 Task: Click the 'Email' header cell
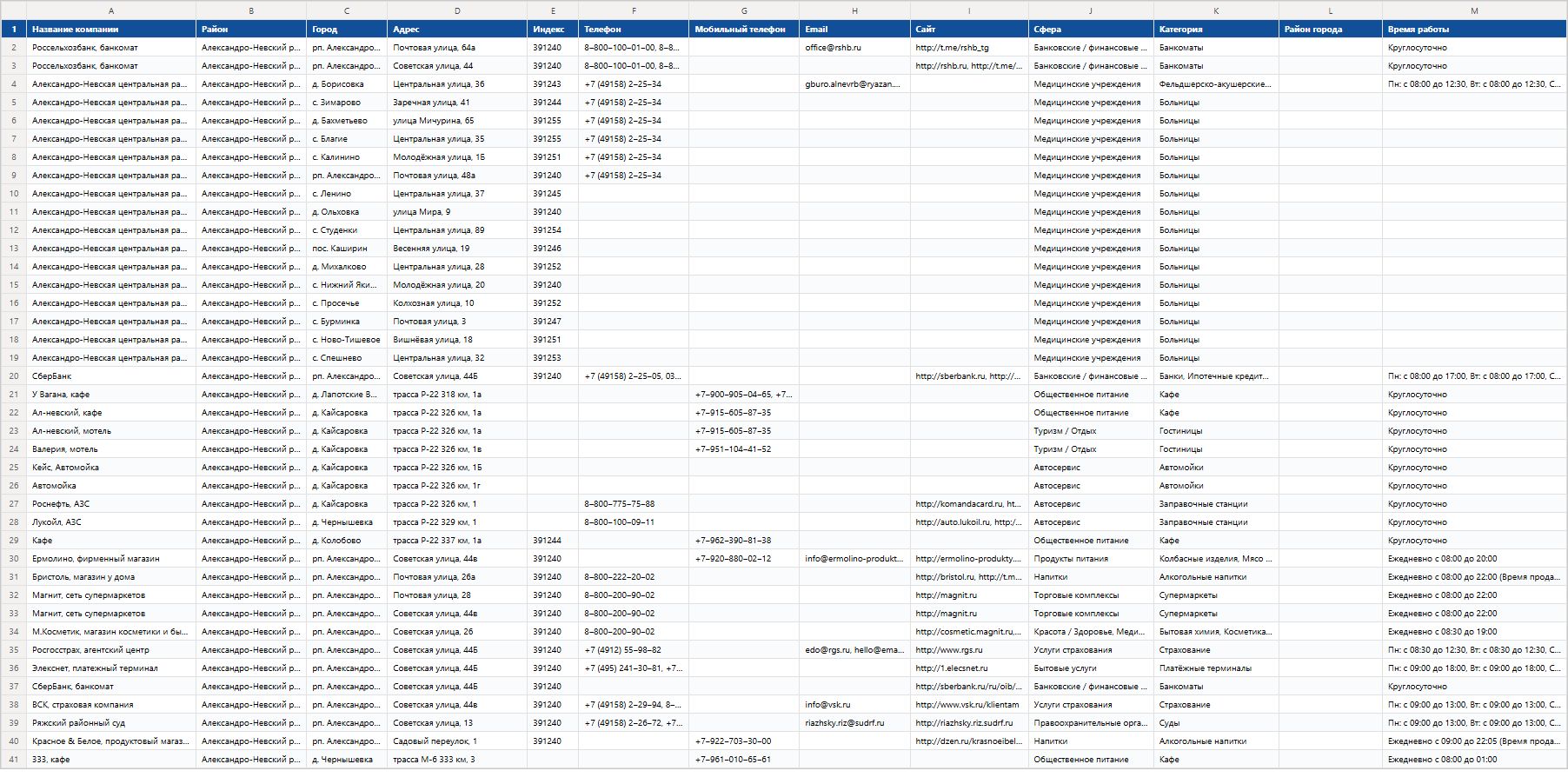pos(854,30)
